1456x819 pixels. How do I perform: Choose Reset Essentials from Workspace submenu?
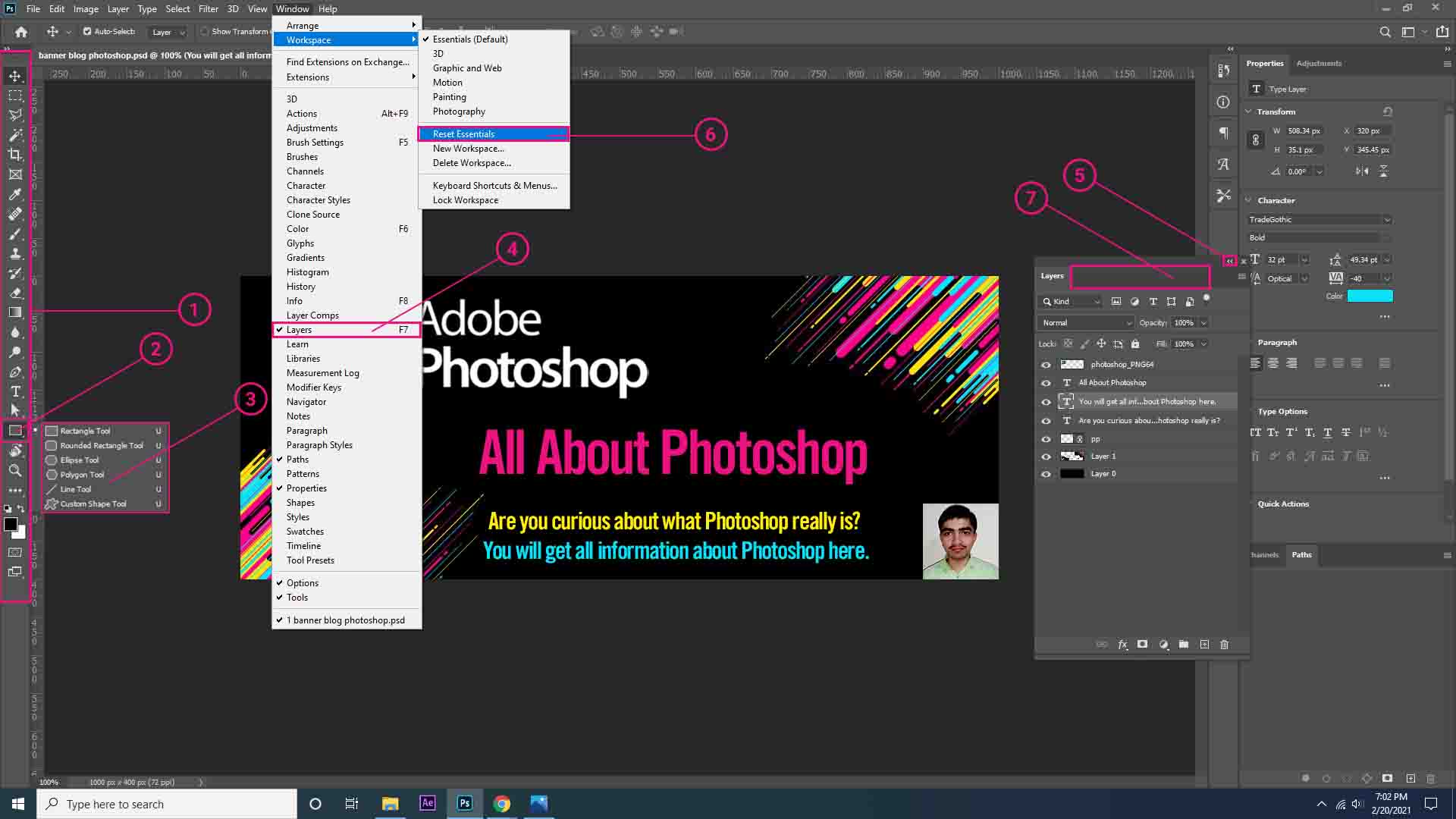click(x=463, y=133)
